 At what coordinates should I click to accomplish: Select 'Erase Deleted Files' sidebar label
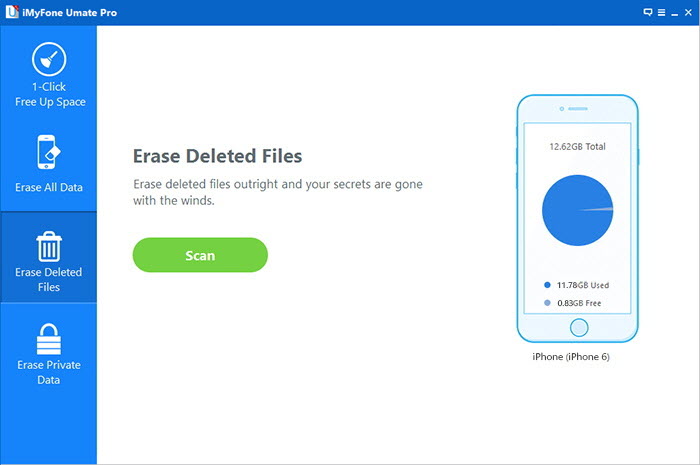click(48, 279)
